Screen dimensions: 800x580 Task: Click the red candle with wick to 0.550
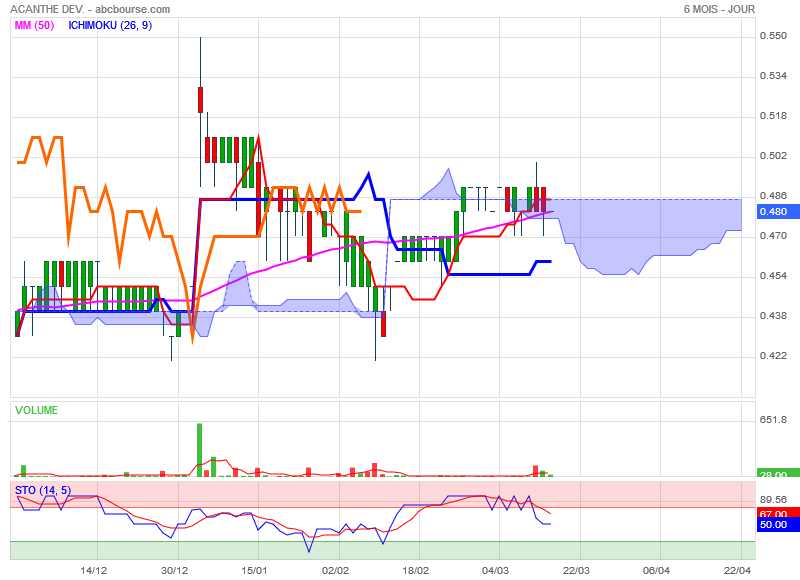tap(201, 99)
